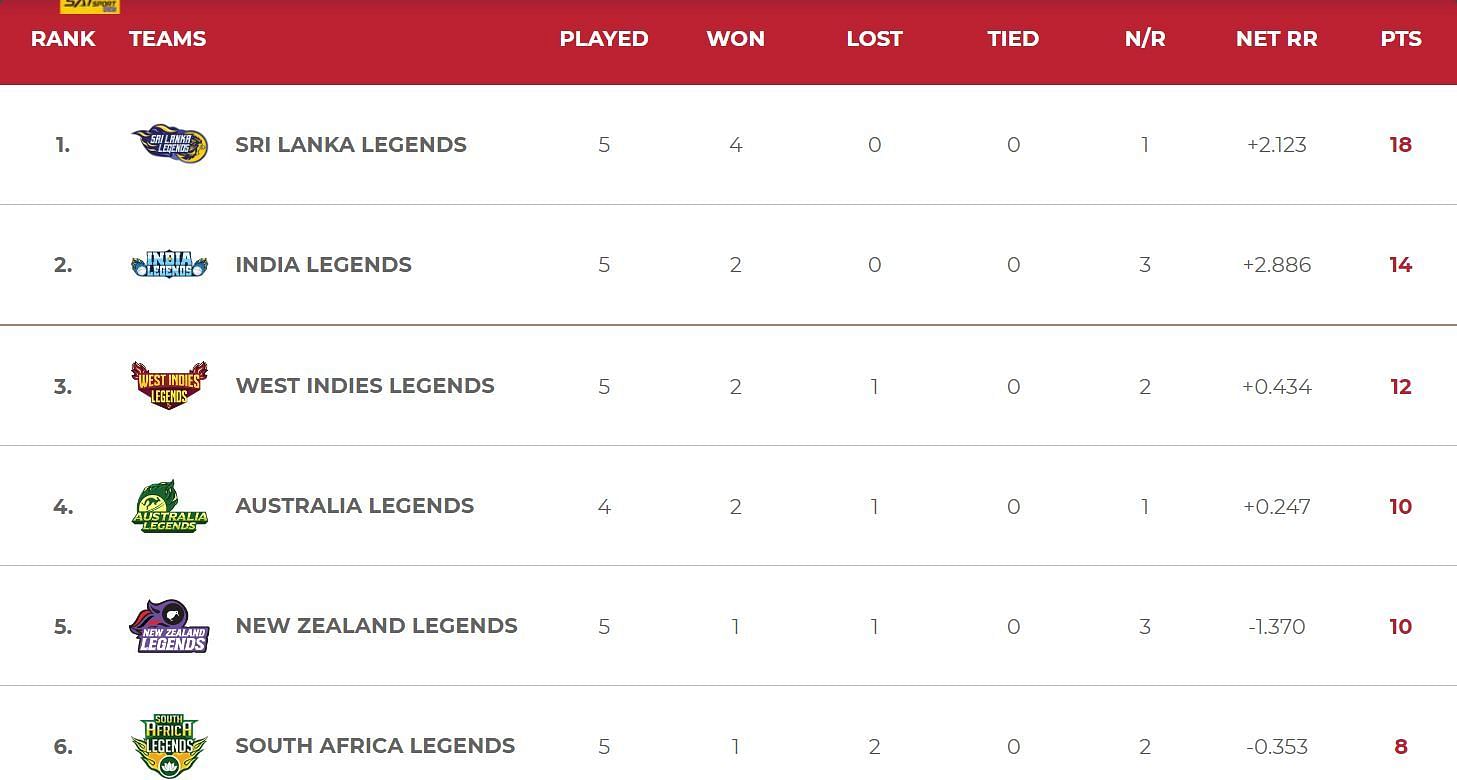The image size is (1457, 780).
Task: Sort table by the PTS column header
Action: (1401, 39)
